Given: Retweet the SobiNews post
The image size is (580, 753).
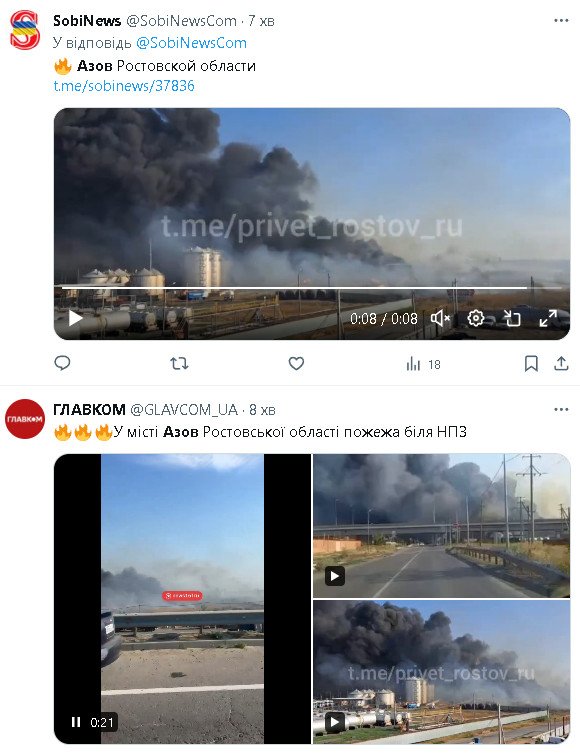Looking at the screenshot, I should tap(179, 364).
